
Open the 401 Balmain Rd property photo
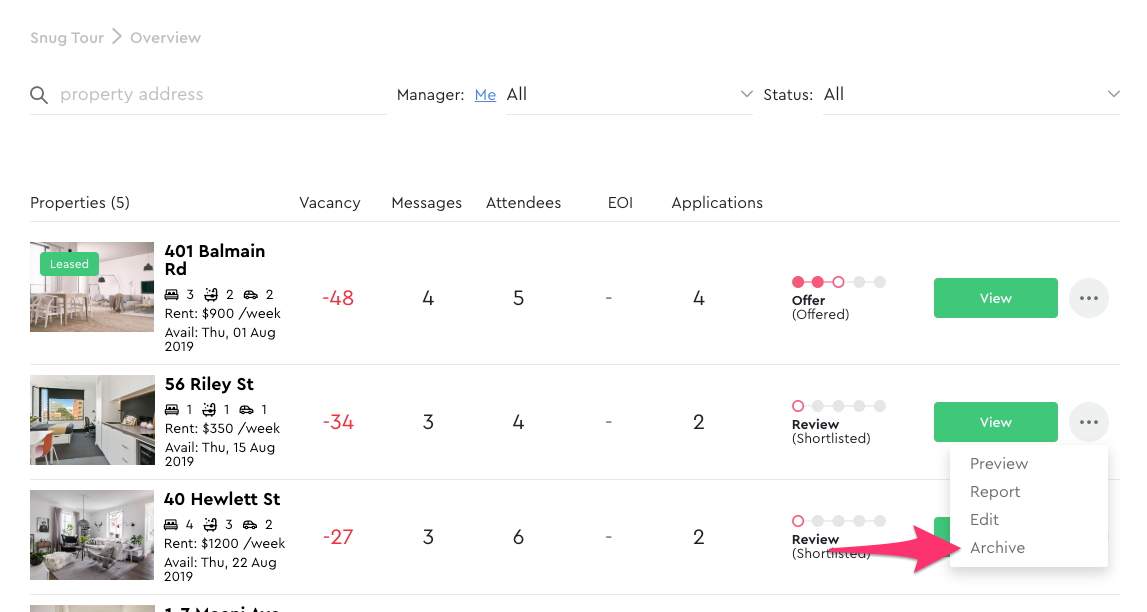pyautogui.click(x=92, y=287)
